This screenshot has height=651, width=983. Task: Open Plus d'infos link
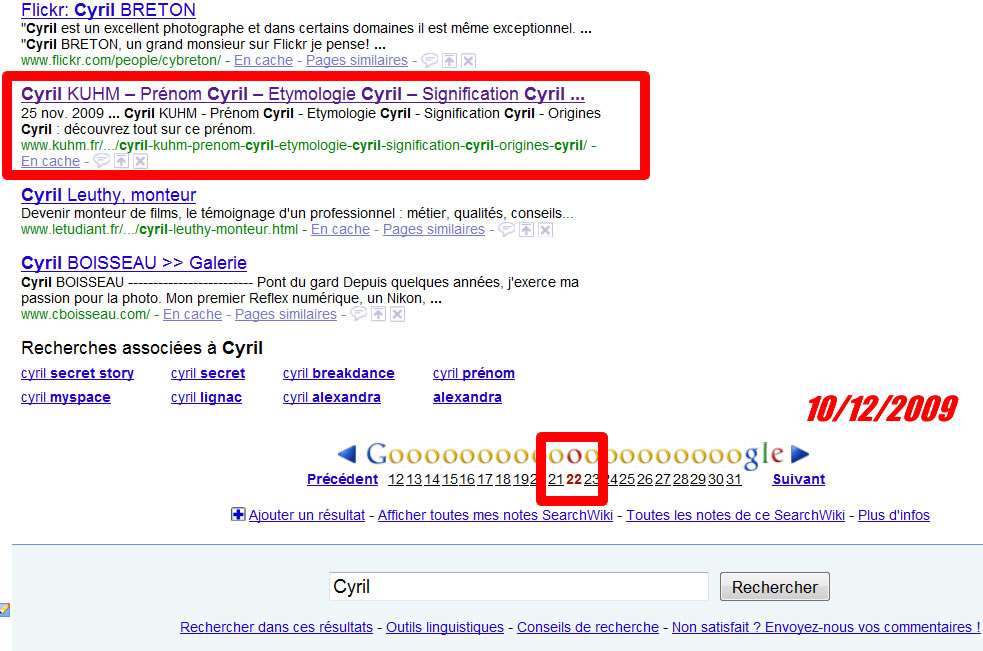(x=893, y=515)
